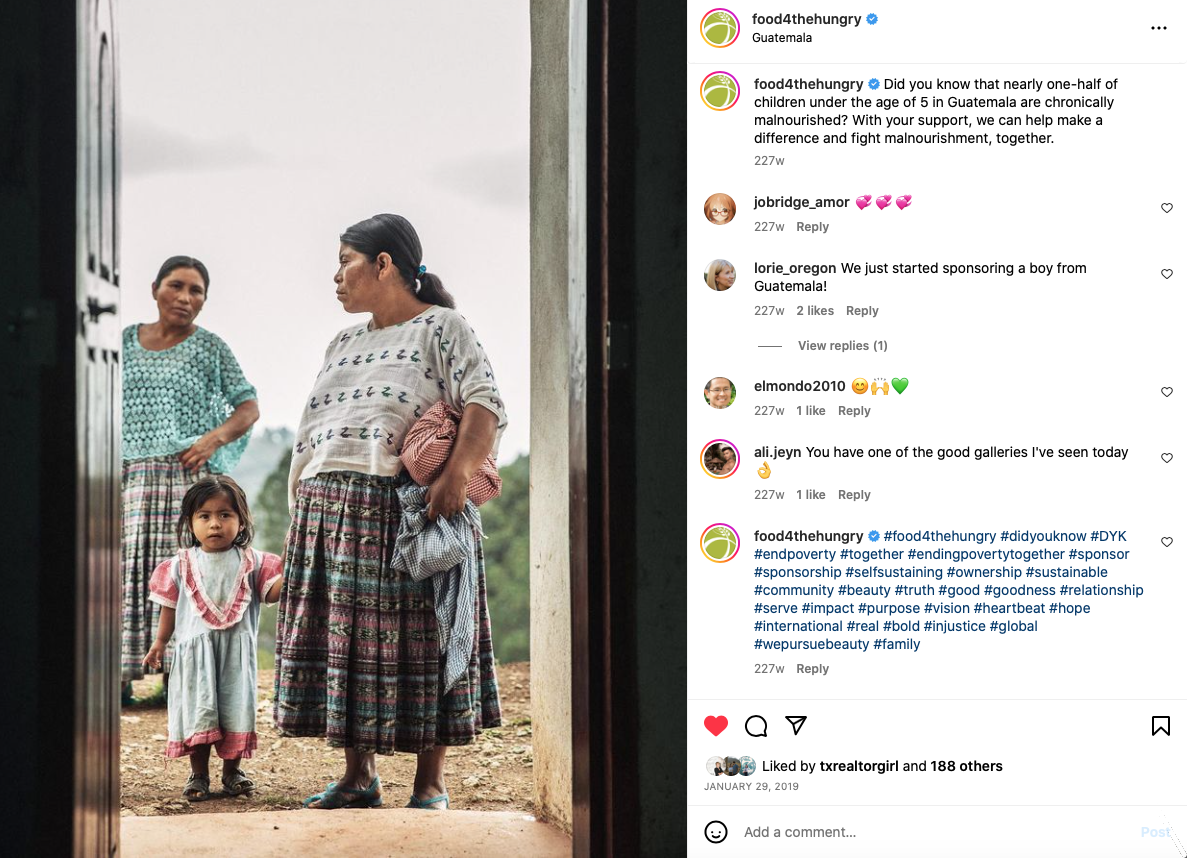Save post with the bookmark icon
The image size is (1187, 858).
click(1161, 725)
